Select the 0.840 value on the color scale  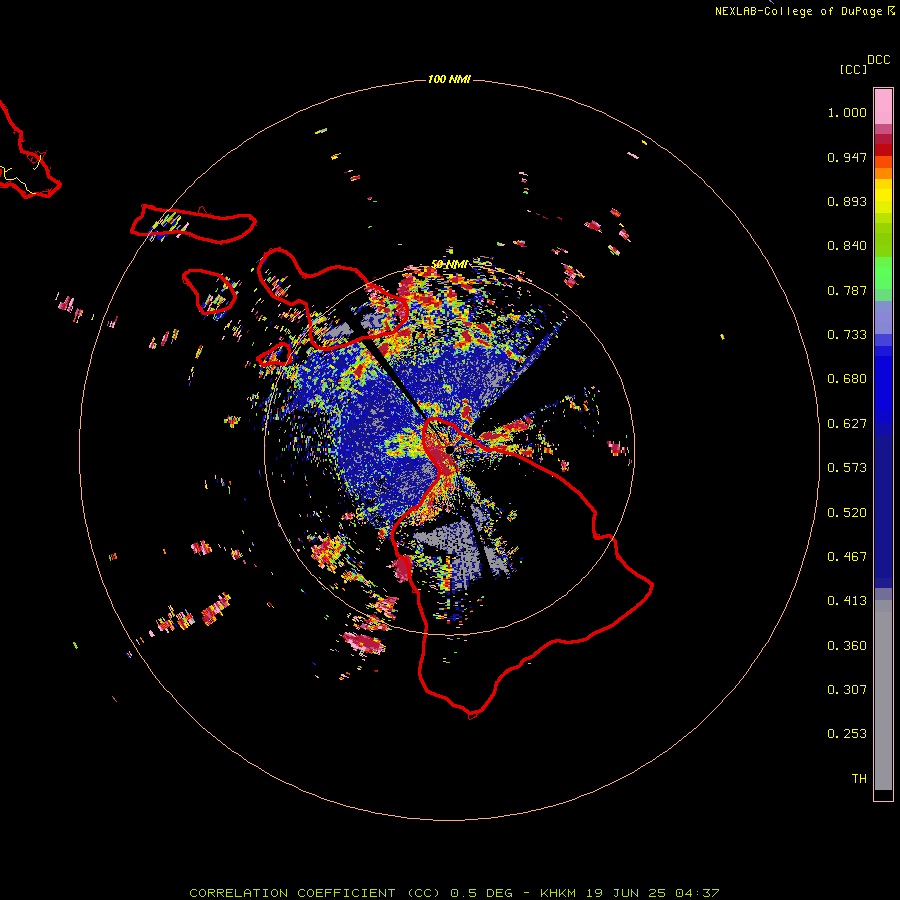coord(847,246)
